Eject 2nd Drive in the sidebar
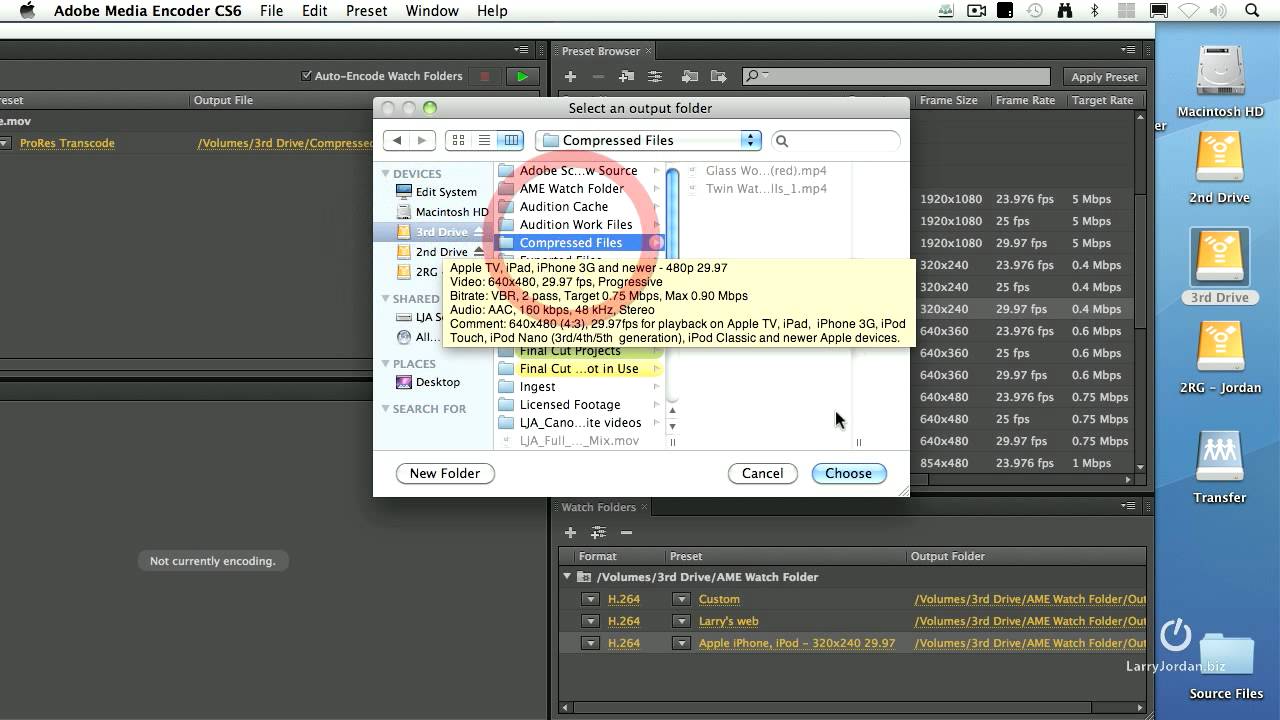Screen dimensions: 1280x720 pos(479,252)
